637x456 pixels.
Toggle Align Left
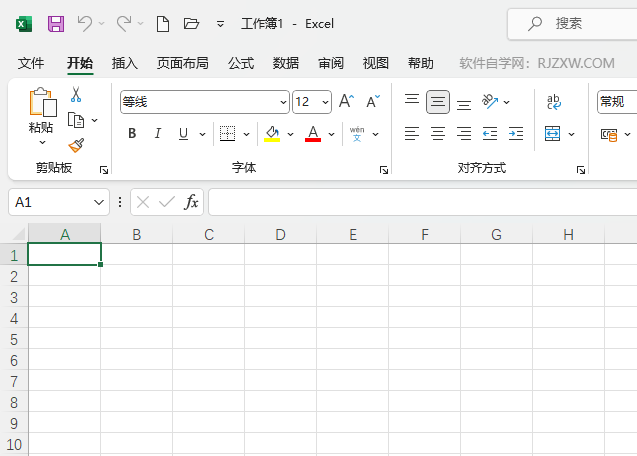pos(412,133)
